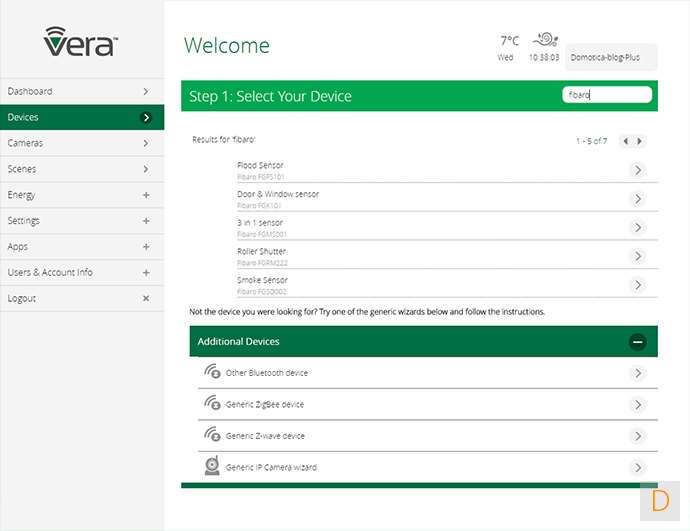Image resolution: width=690 pixels, height=531 pixels.
Task: Click the device search field
Action: pos(607,95)
